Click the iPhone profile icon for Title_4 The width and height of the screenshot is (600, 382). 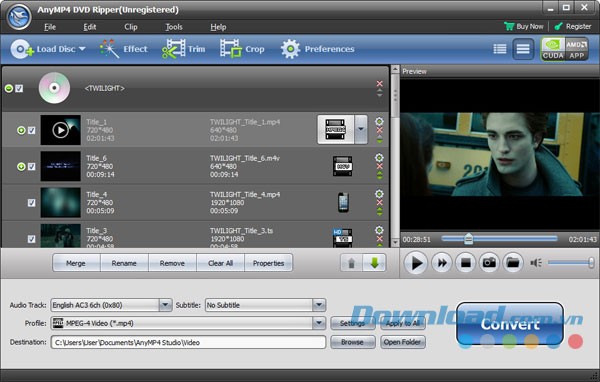343,202
